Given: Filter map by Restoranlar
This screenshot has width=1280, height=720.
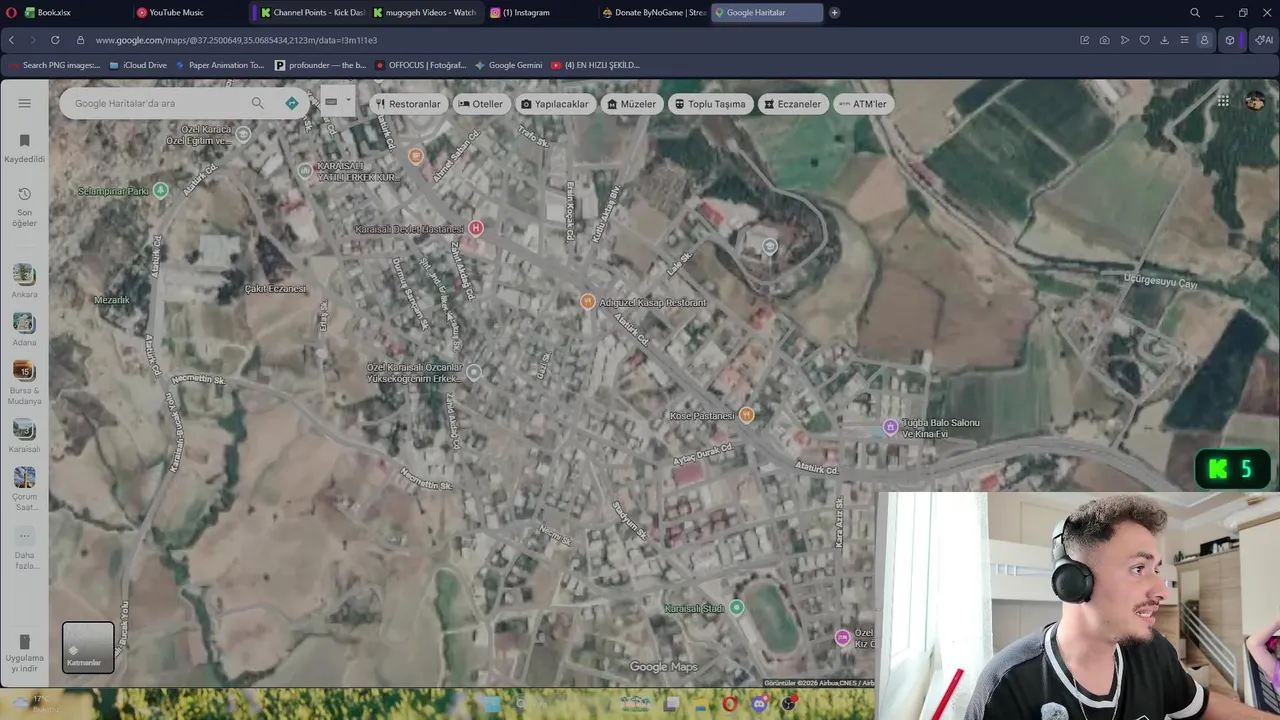Looking at the screenshot, I should tap(407, 104).
